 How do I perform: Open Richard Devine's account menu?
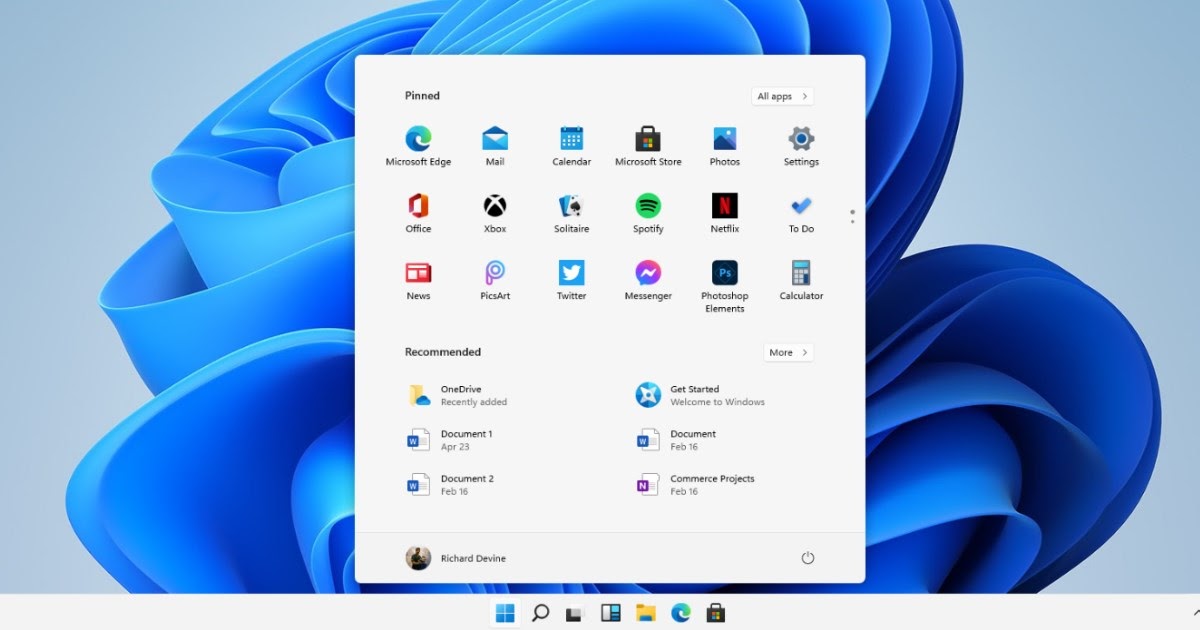(456, 558)
